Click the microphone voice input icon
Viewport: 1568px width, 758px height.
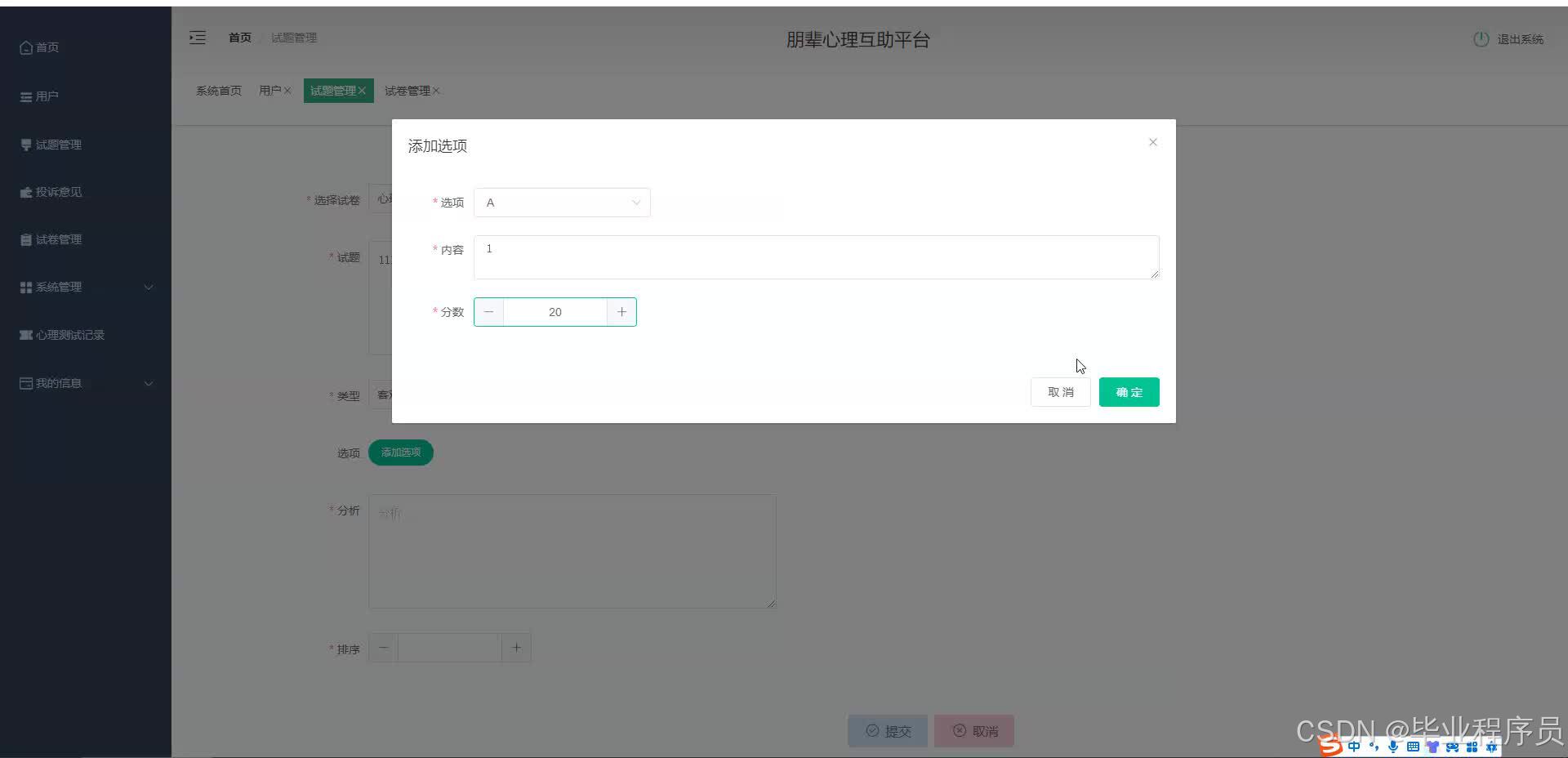coord(1393,747)
